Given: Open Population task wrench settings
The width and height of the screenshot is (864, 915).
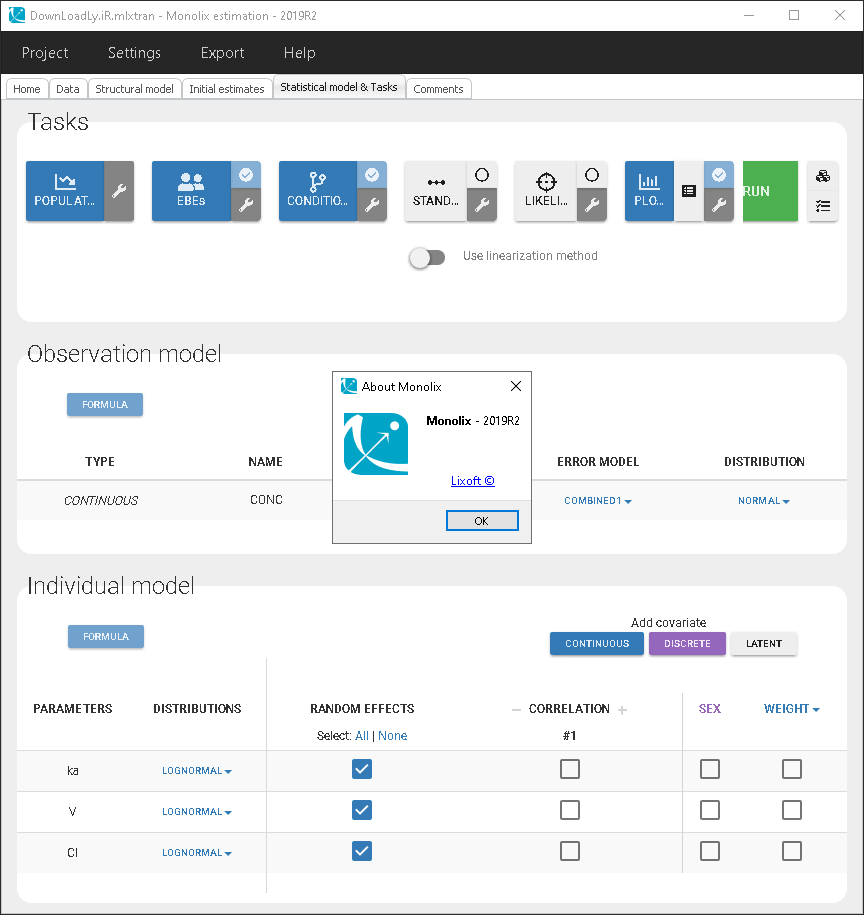Looking at the screenshot, I should (x=119, y=191).
